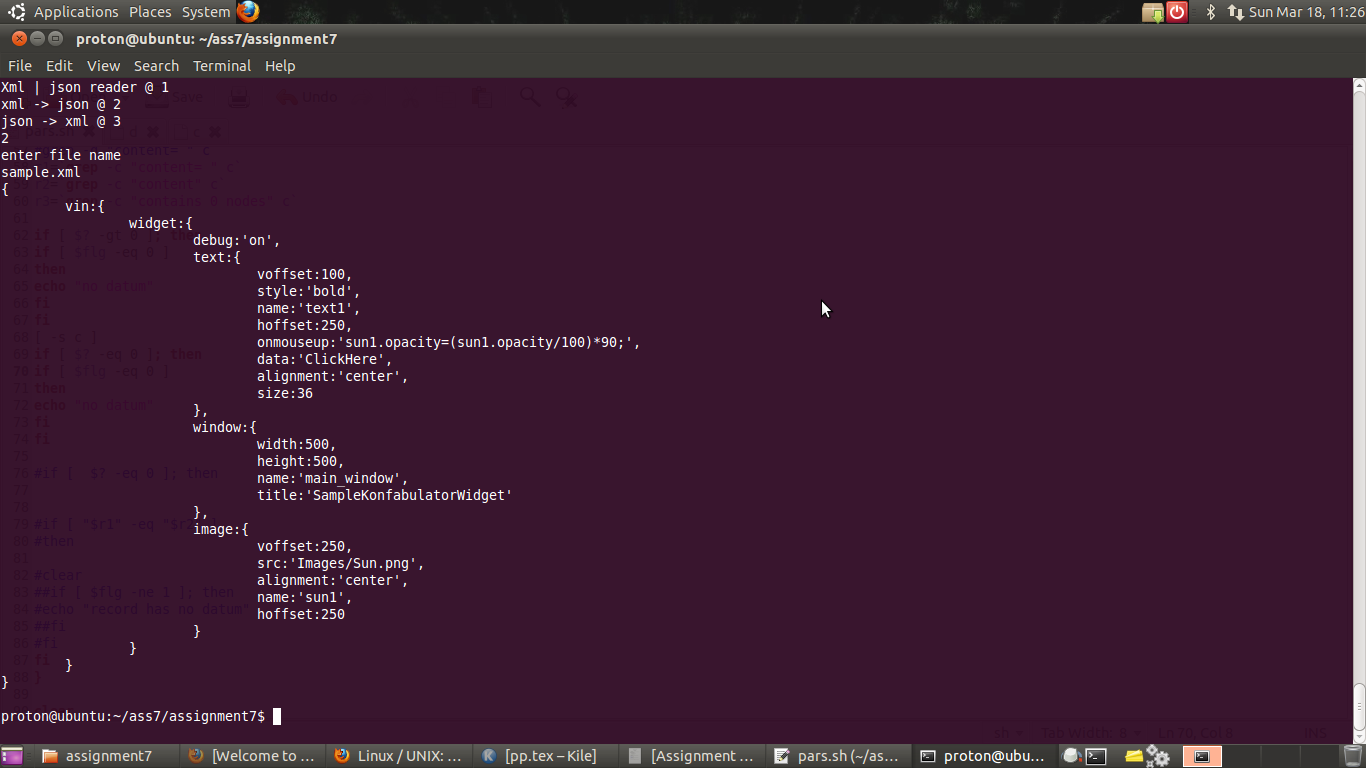Screen dimensions: 1366x768
Task: Click the 'voffset:100,' line
Action: tap(305, 274)
